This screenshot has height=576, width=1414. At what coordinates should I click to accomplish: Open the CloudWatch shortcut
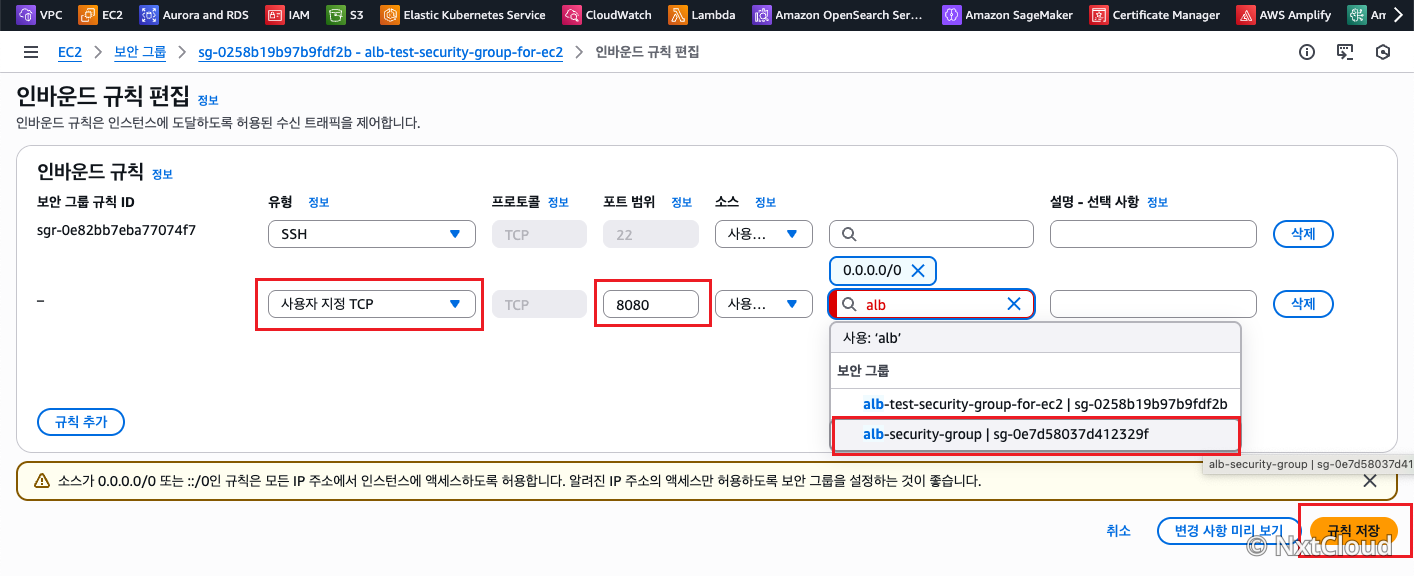pos(607,15)
